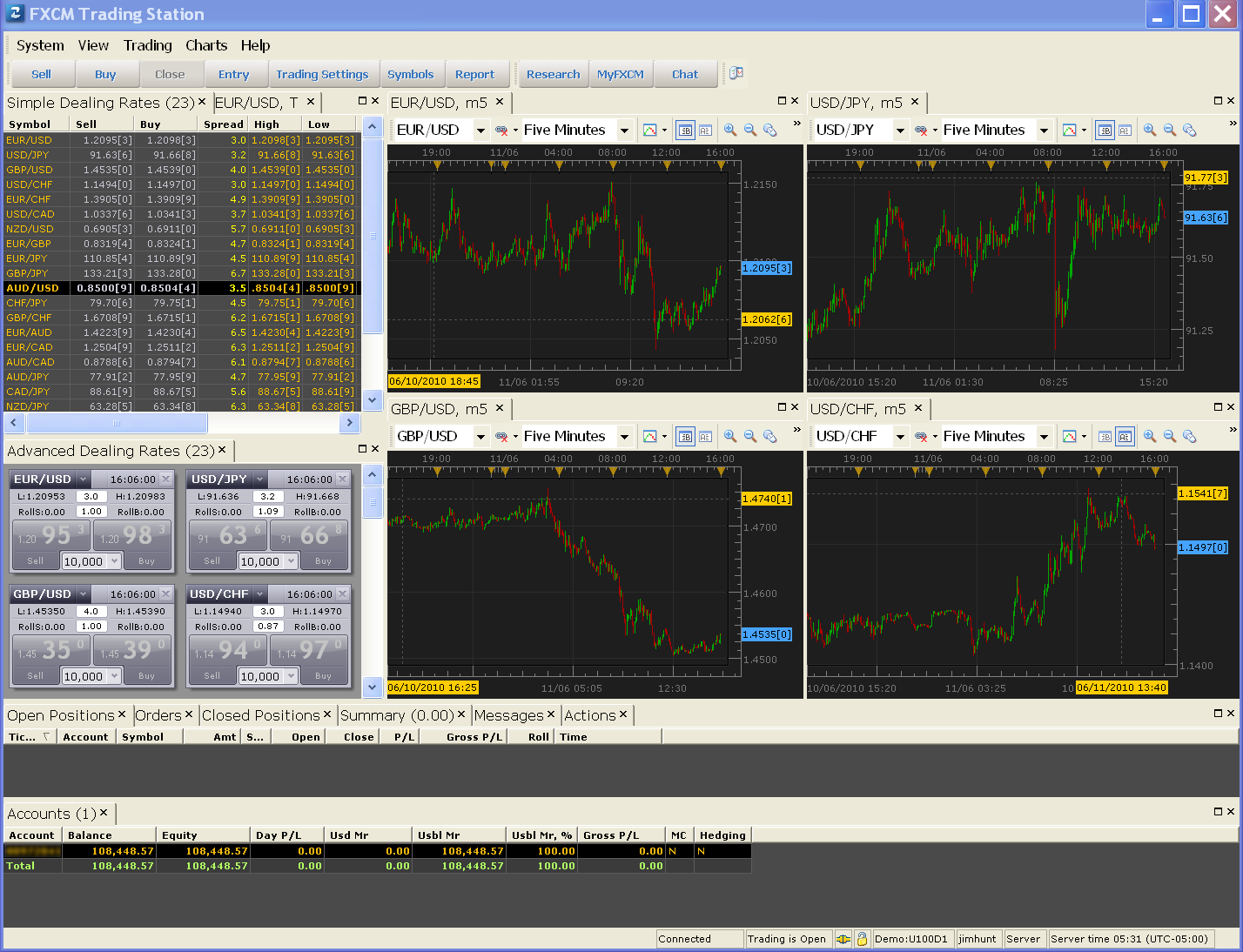
Task: Click the Sell toolbar button
Action: [x=41, y=74]
